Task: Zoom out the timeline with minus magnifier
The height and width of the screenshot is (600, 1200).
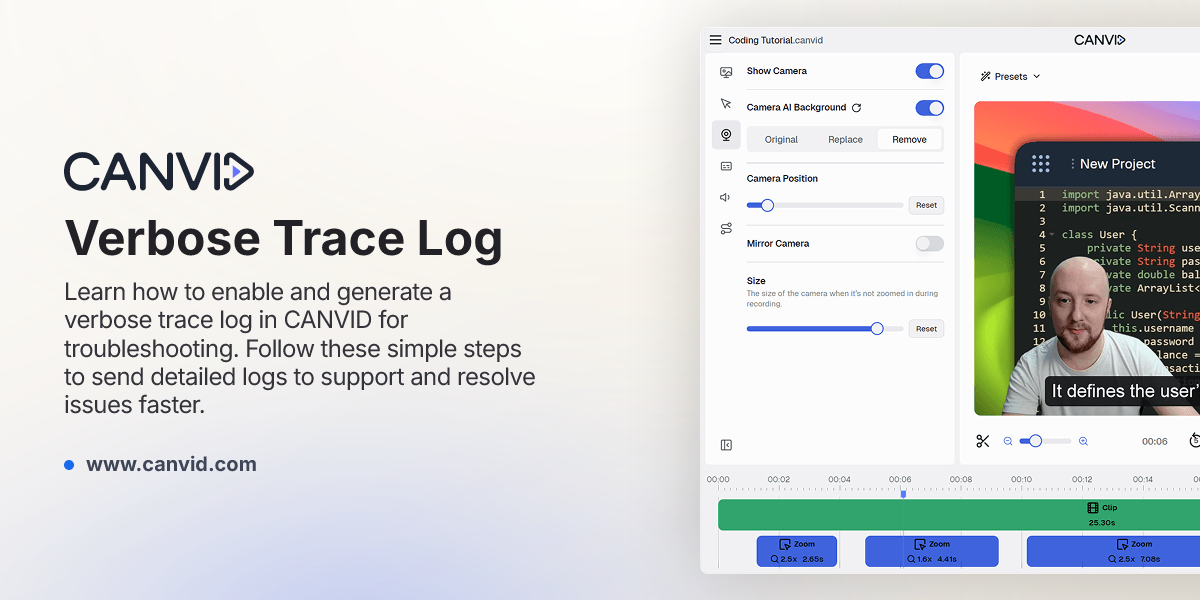Action: click(1008, 441)
